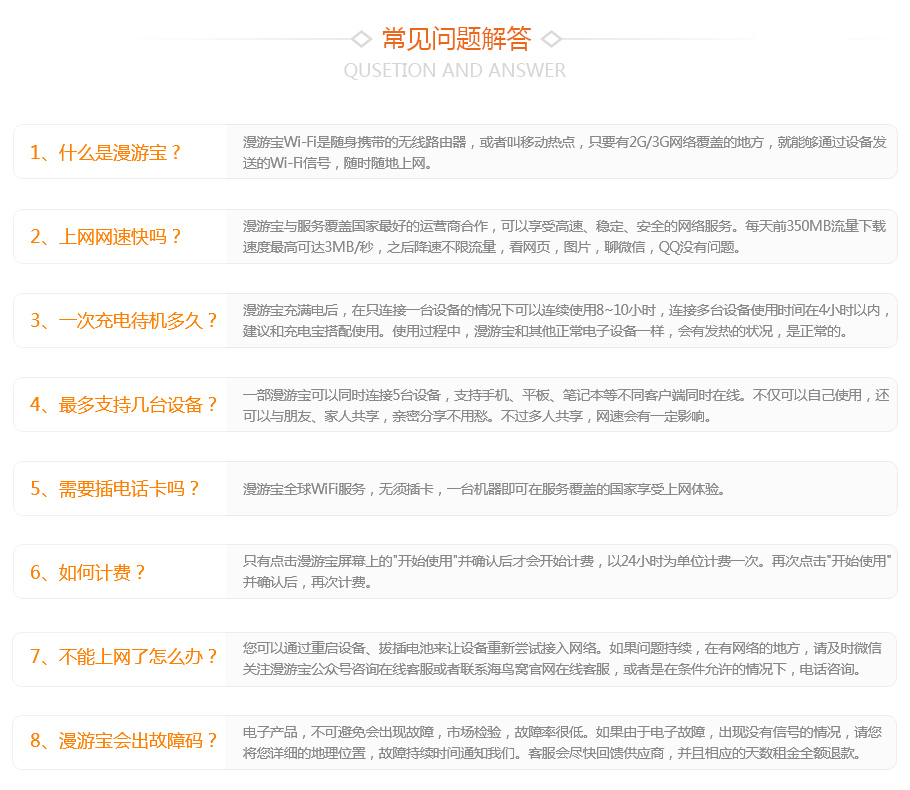Select question 1、什么是漫游宝？
This screenshot has height=790, width=910.
(x=105, y=153)
